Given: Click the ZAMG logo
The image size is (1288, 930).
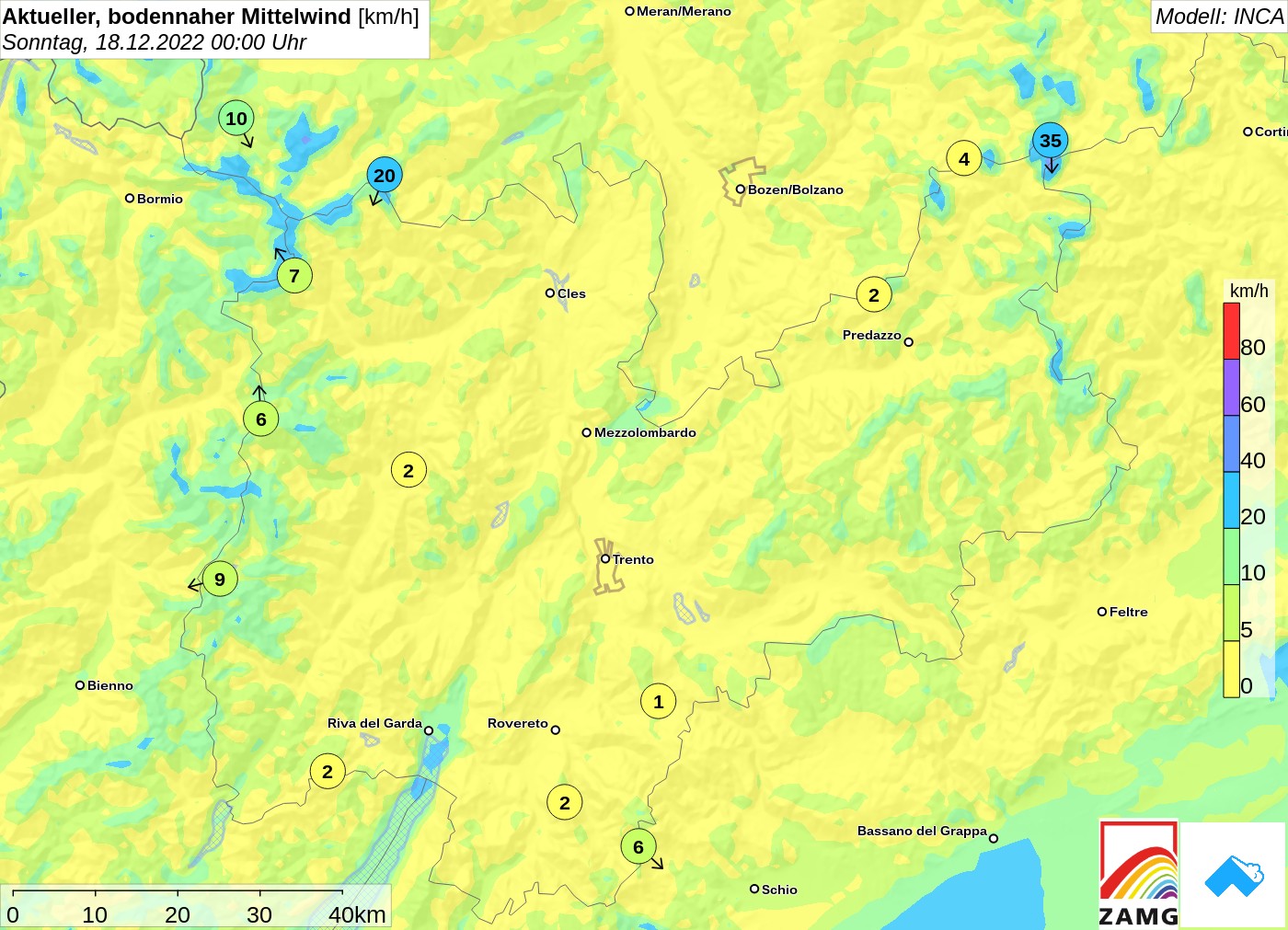Looking at the screenshot, I should point(1139,874).
